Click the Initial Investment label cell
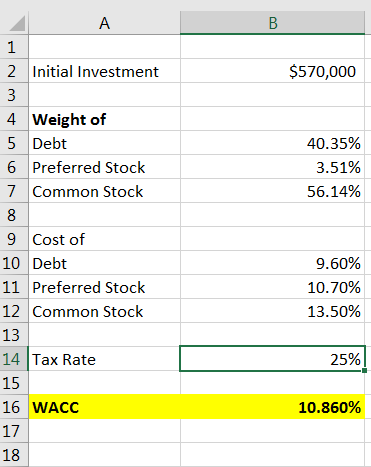The width and height of the screenshot is (371, 467). pyautogui.click(x=104, y=71)
